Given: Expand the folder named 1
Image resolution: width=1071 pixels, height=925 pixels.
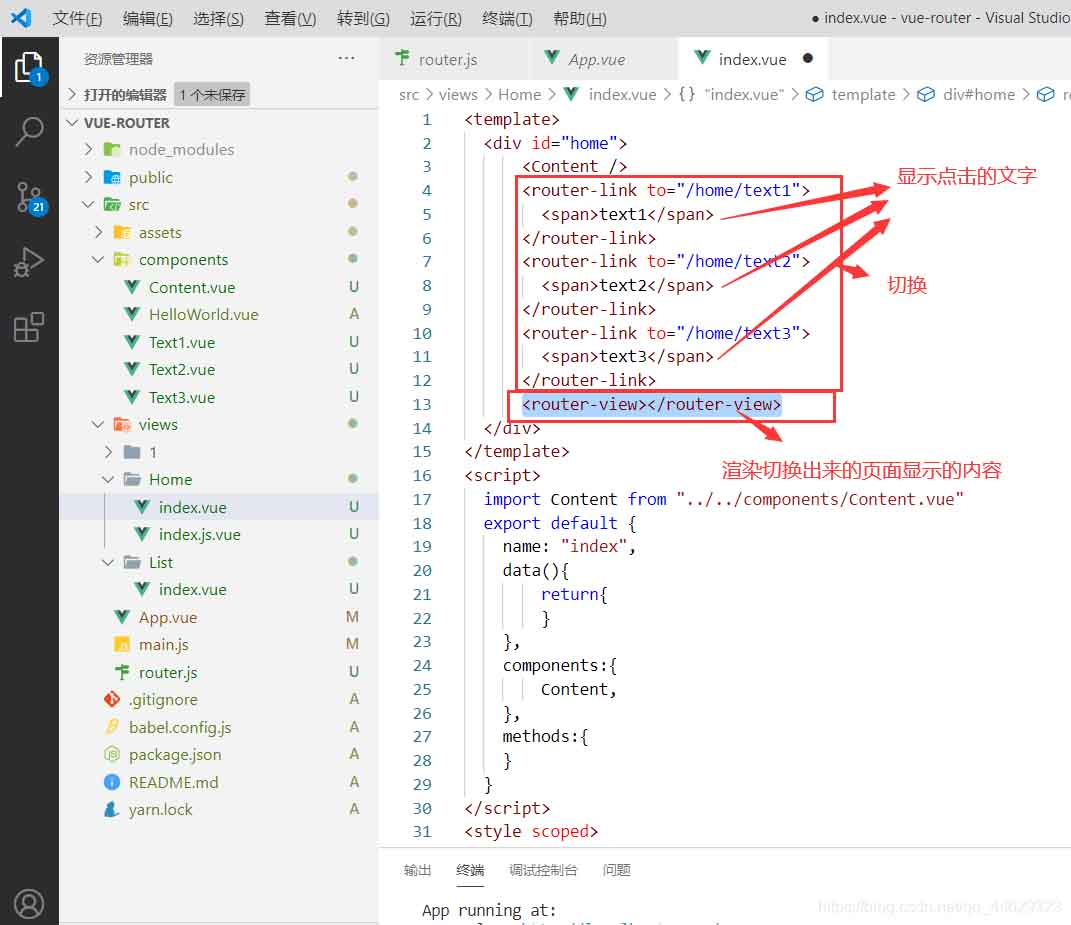Looking at the screenshot, I should tap(109, 452).
